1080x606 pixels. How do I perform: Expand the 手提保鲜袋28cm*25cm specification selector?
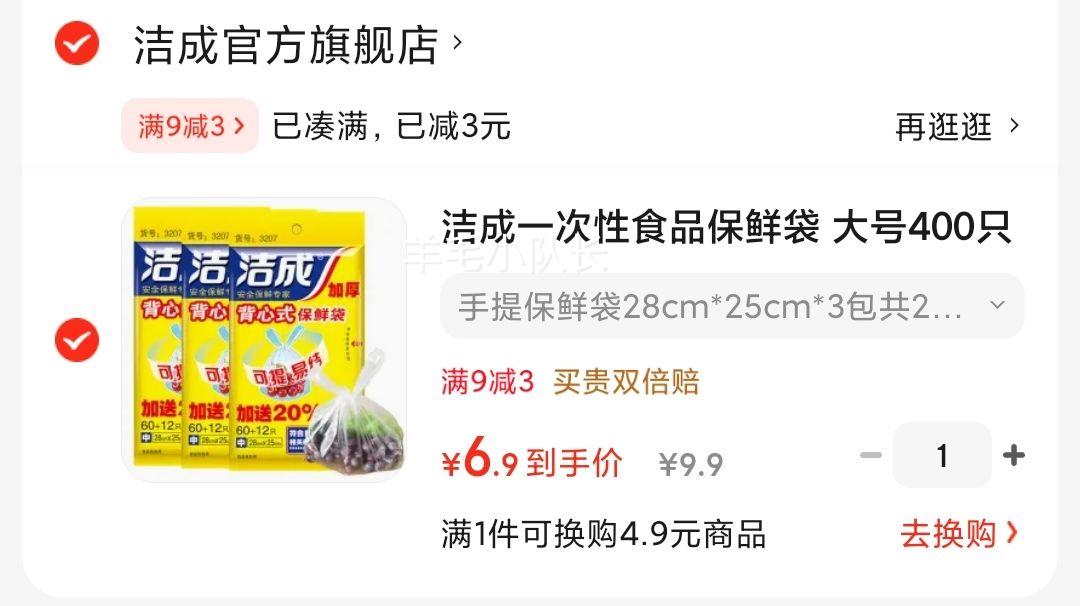(x=732, y=306)
